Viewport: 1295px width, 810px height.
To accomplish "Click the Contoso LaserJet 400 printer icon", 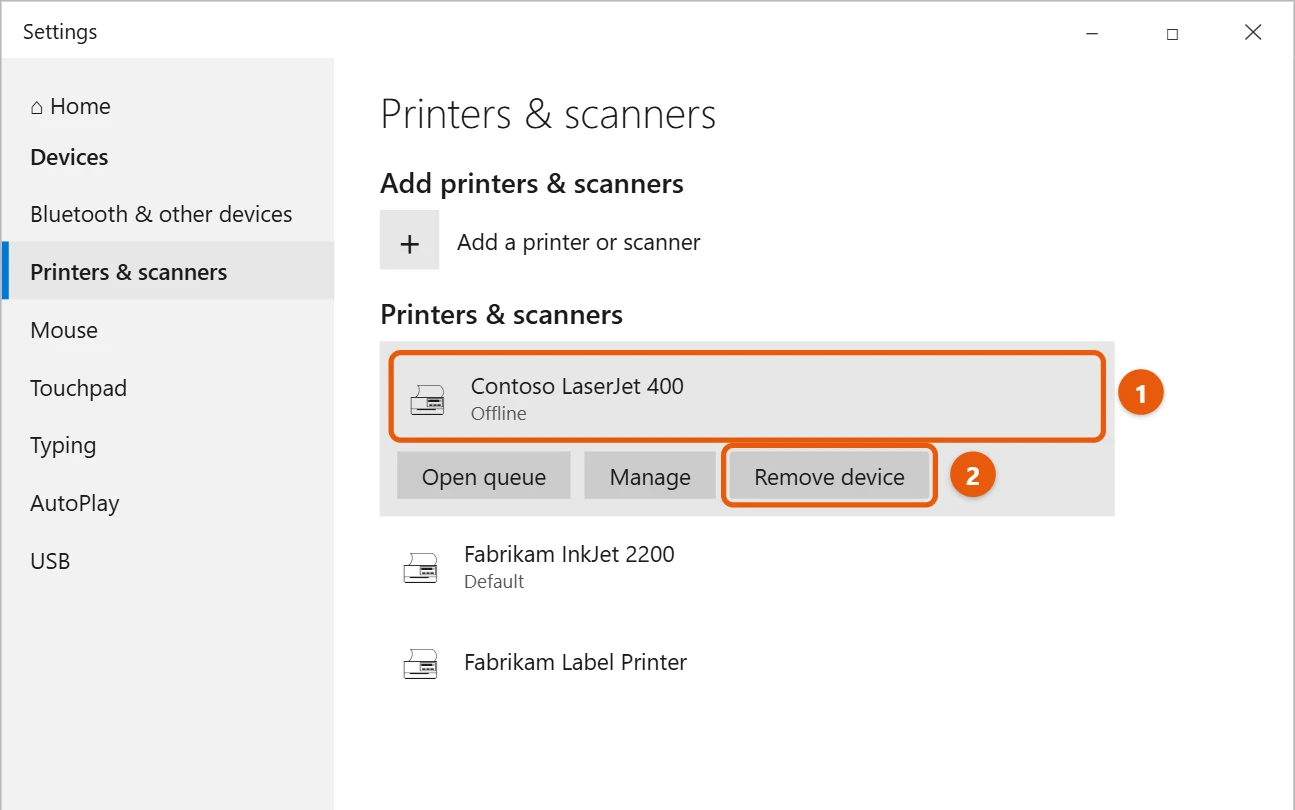I will point(427,399).
